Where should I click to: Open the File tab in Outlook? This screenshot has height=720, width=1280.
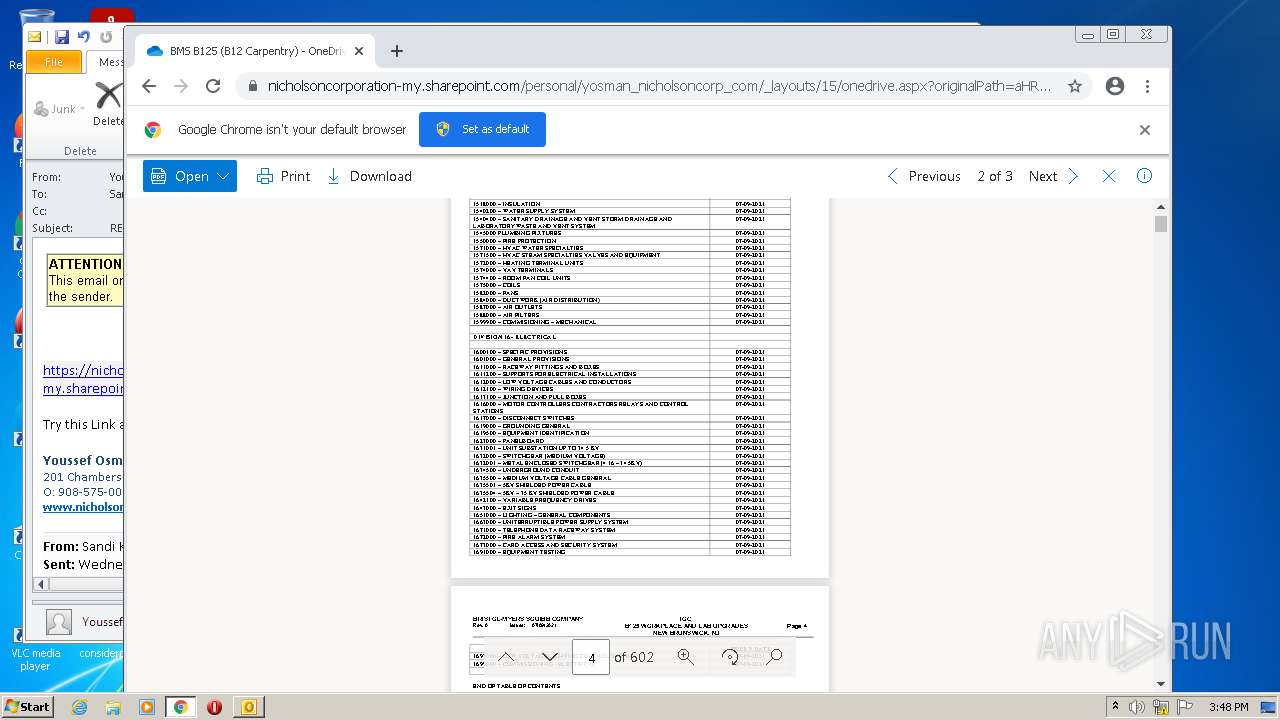click(x=54, y=62)
